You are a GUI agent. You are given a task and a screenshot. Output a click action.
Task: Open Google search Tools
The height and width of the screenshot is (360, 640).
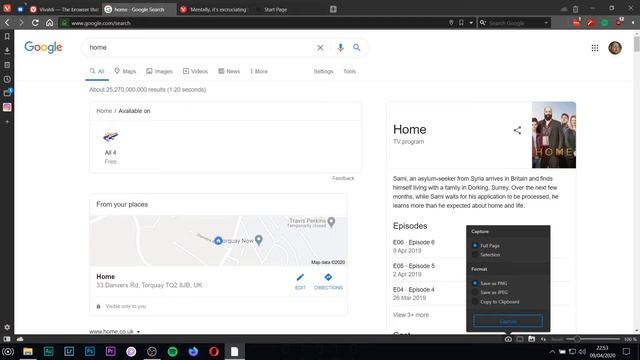(349, 71)
